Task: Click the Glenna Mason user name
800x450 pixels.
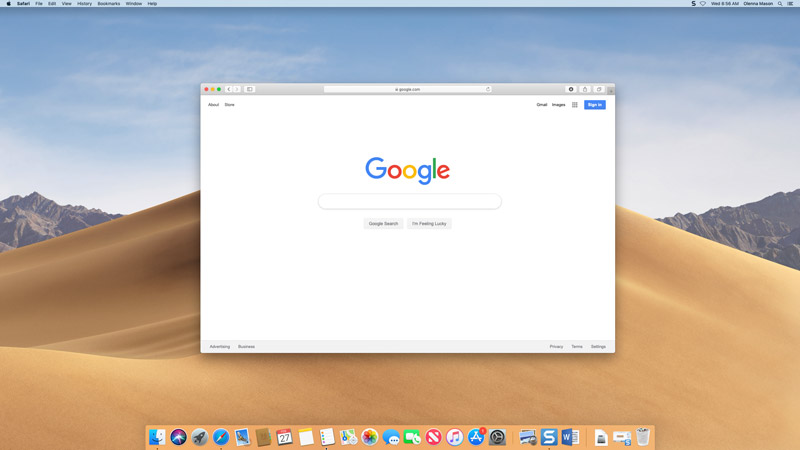Action: coord(758,4)
